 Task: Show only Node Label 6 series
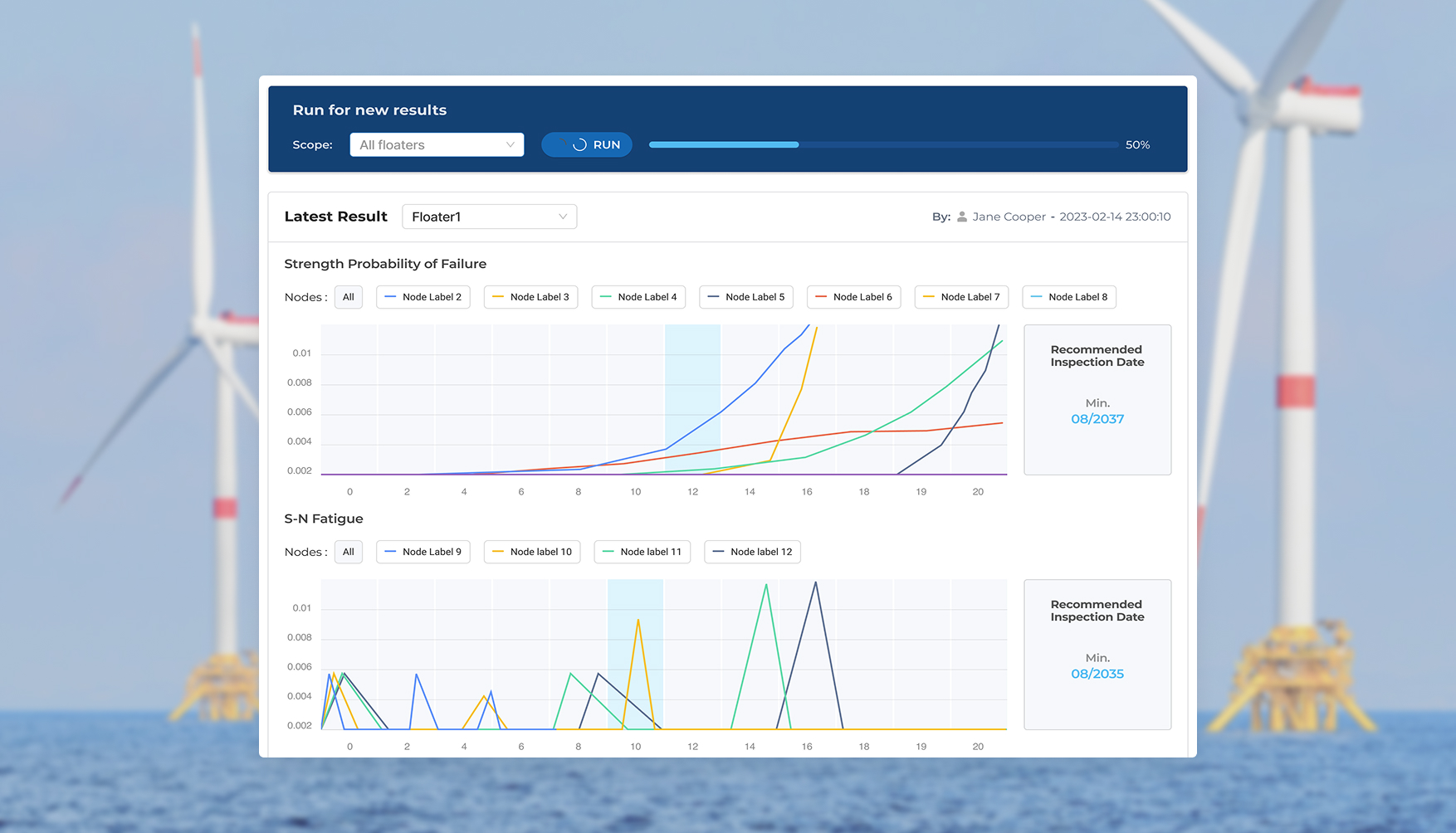point(853,297)
